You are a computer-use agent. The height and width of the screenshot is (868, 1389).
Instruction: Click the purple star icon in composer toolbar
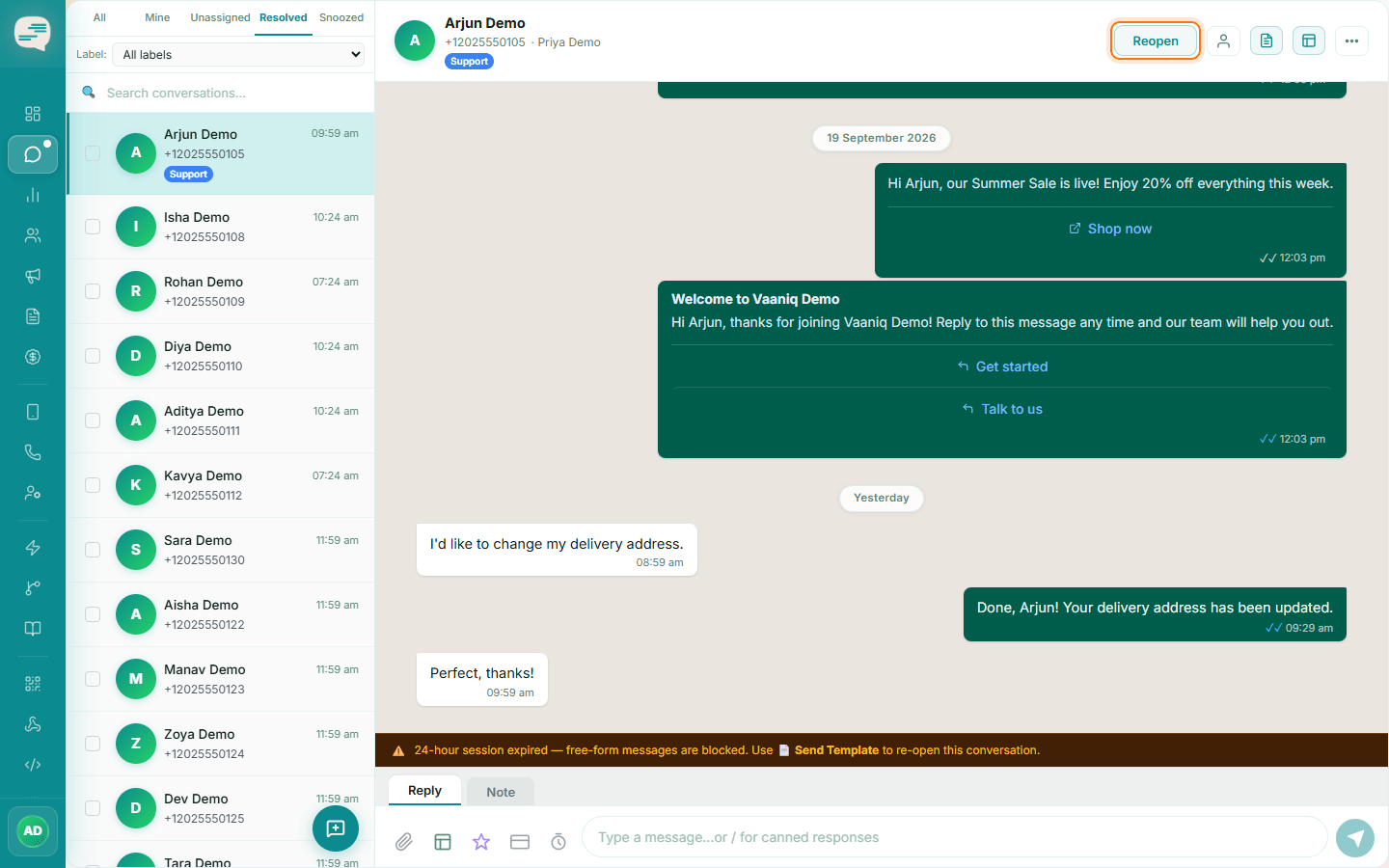tap(481, 842)
